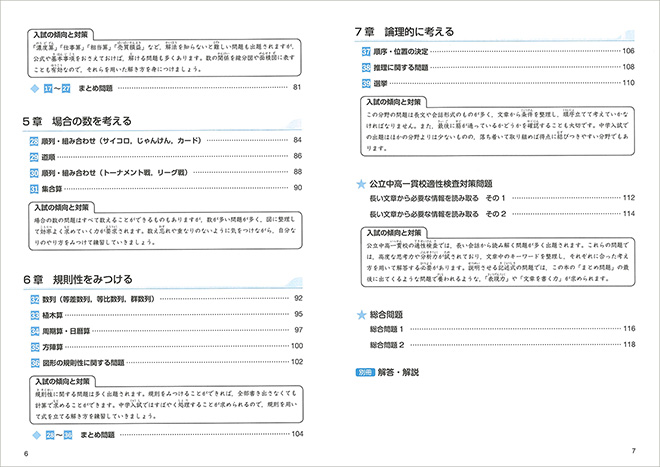The width and height of the screenshot is (660, 467).
Task: Click page number 118 for 総合問題 2
Action: (x=629, y=344)
